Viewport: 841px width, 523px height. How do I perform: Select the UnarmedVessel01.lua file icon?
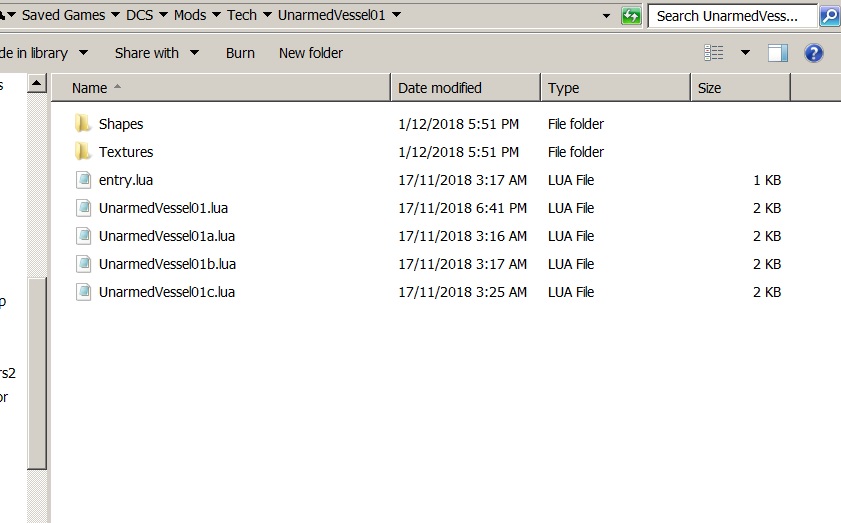tap(83, 208)
